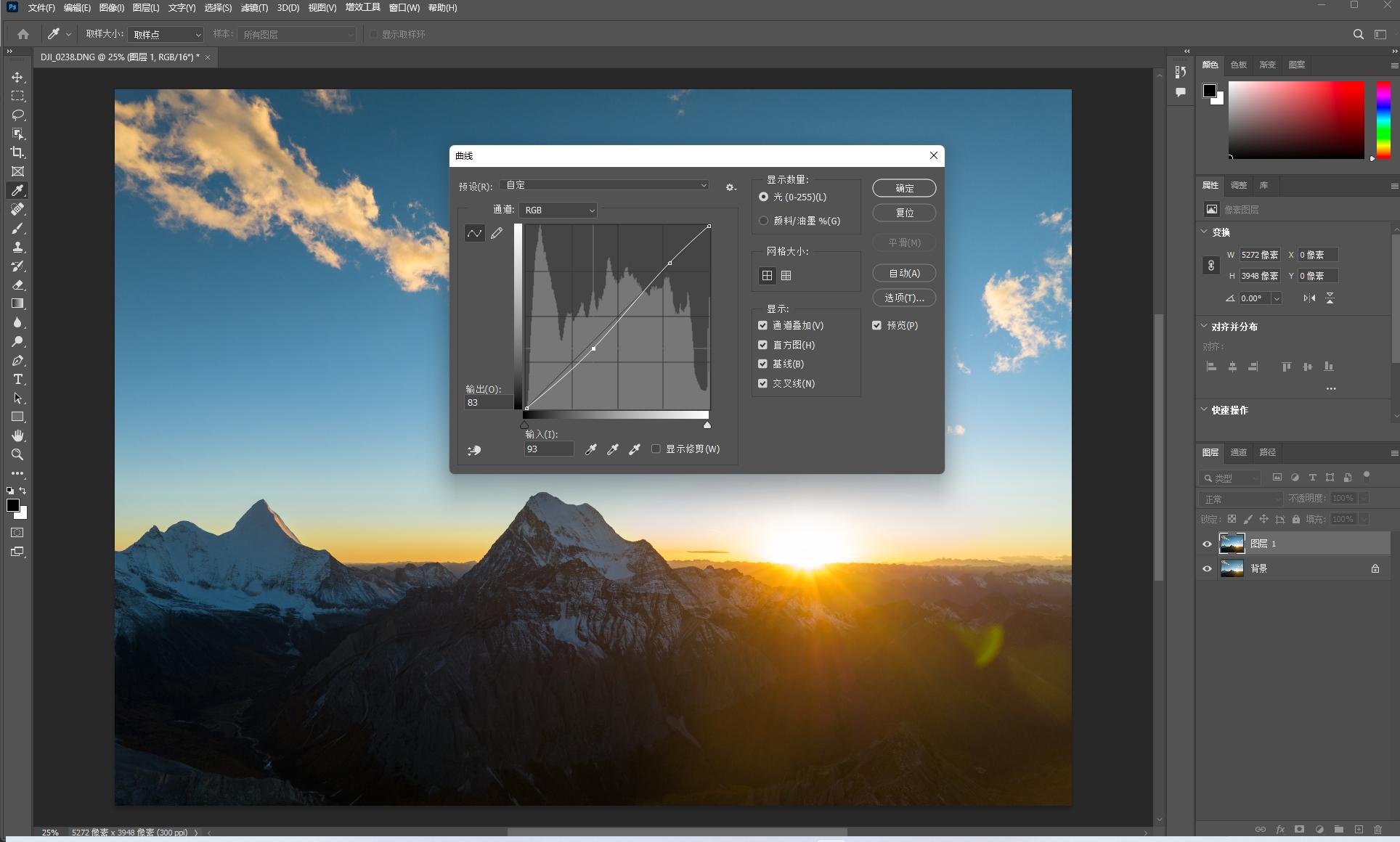The image size is (1400, 842).
Task: Click the 确定 button in Curves
Action: pyautogui.click(x=904, y=188)
